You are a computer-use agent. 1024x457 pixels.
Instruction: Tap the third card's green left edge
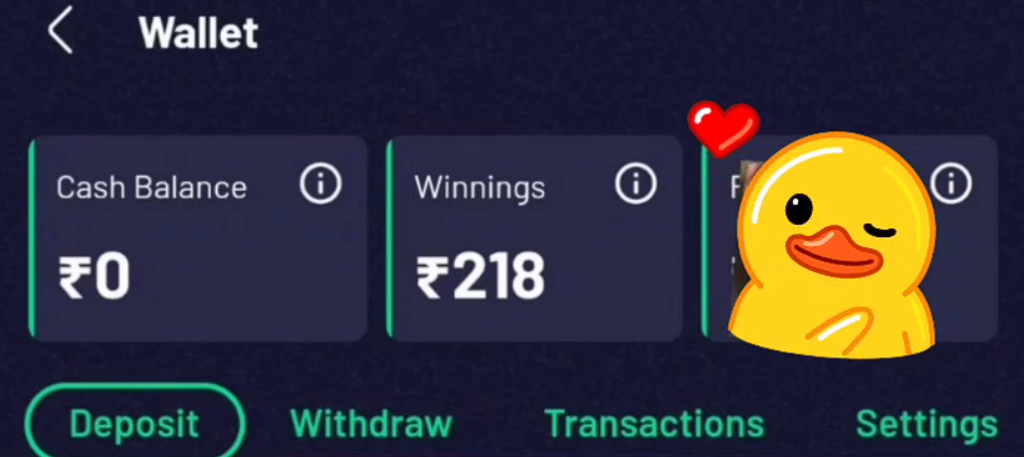tap(705, 242)
